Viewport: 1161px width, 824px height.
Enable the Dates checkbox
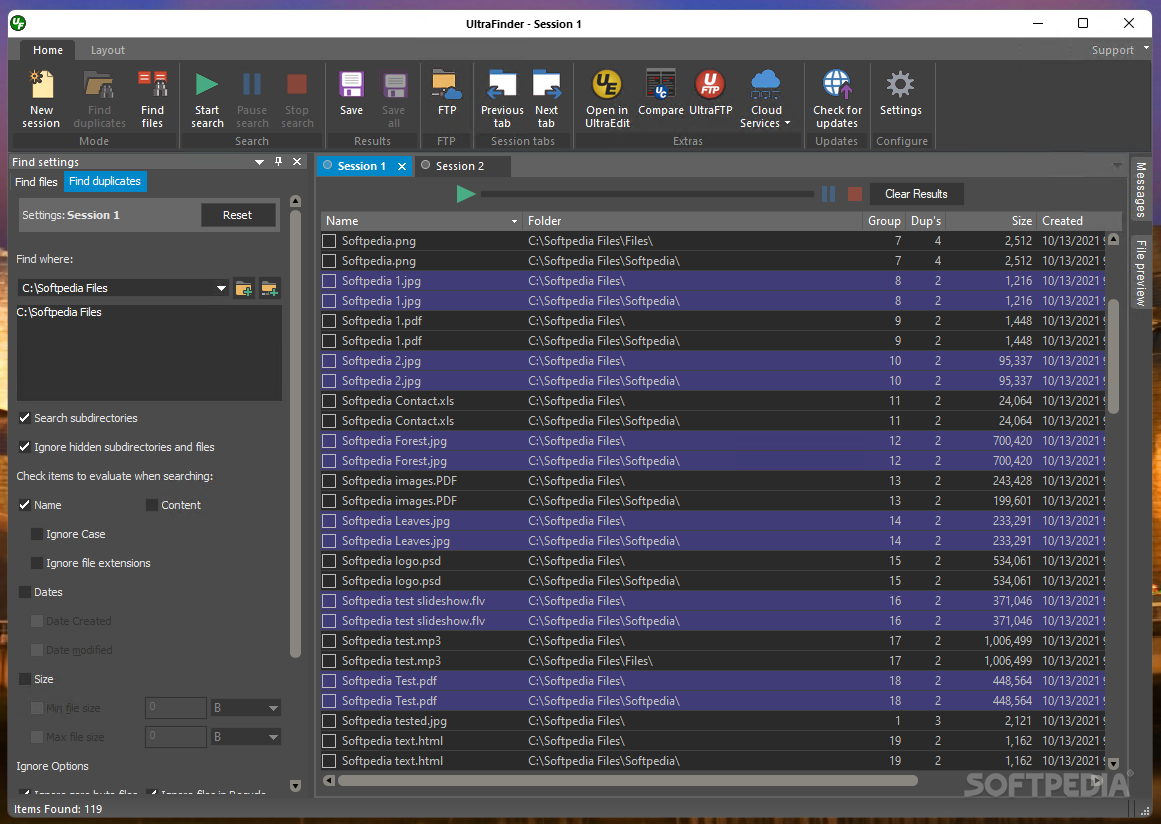click(x=25, y=592)
